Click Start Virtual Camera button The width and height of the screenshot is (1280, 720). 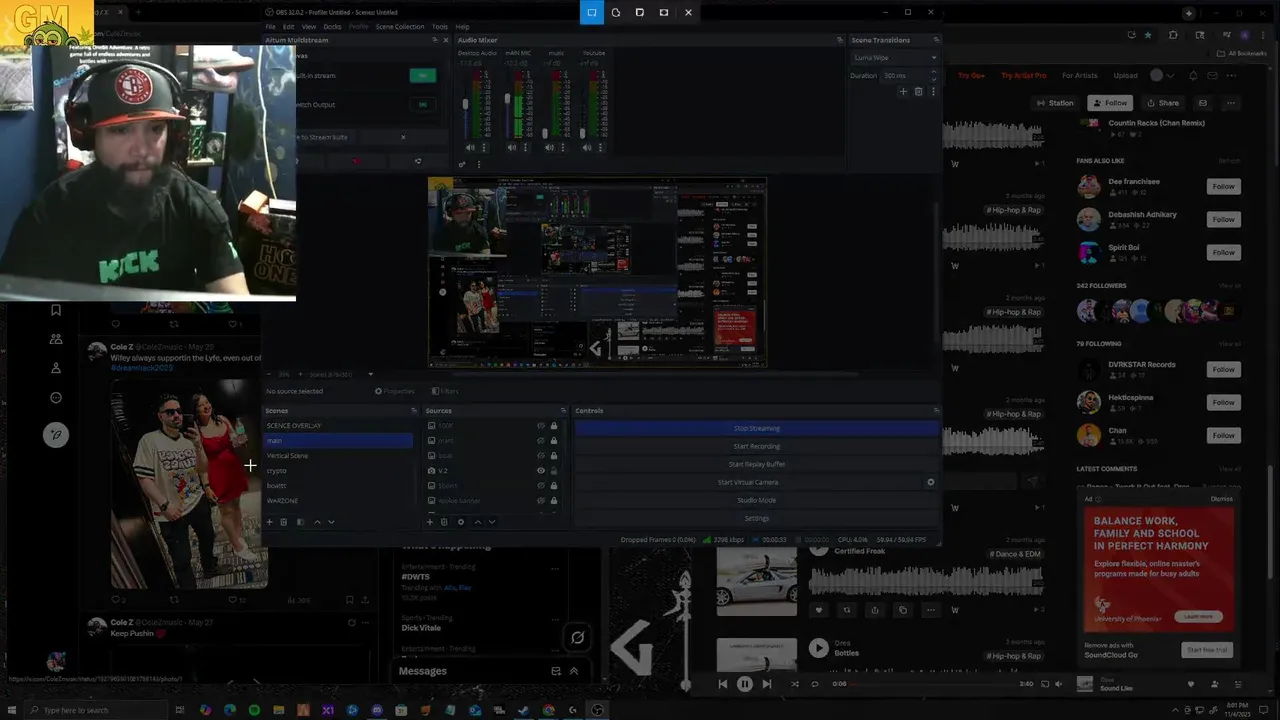tap(748, 482)
